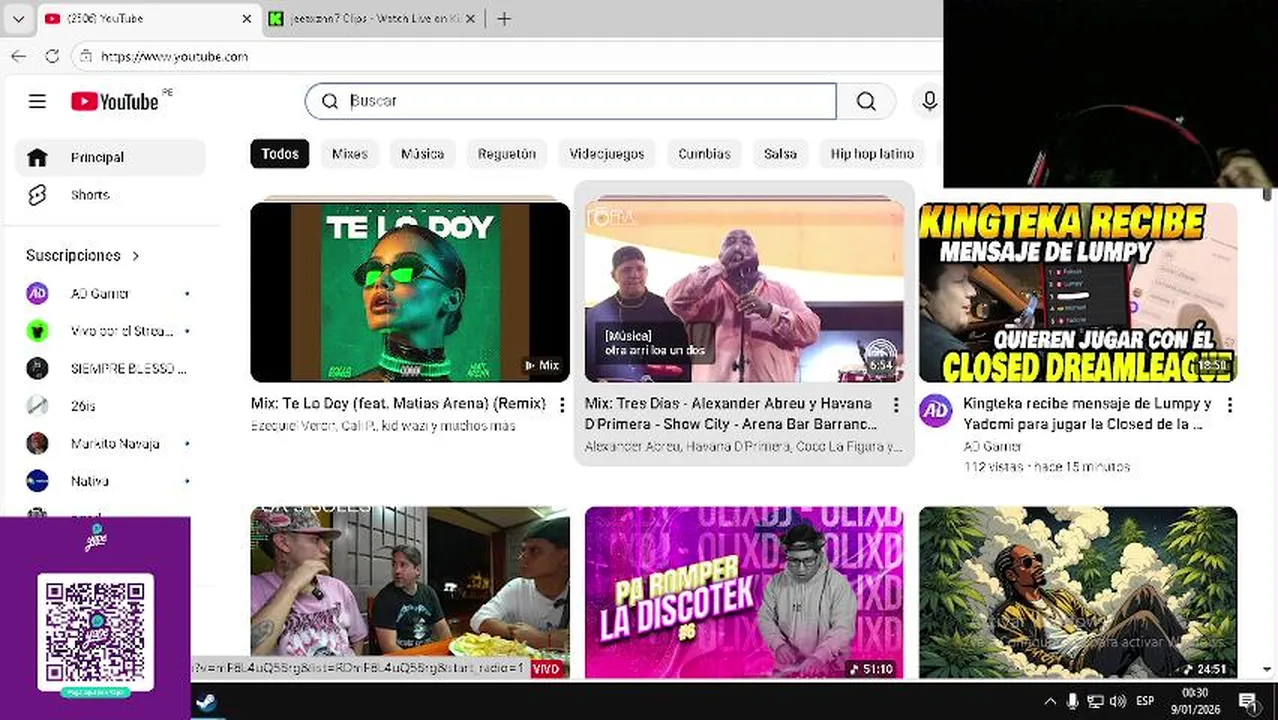Expand the Suscripciones section chevron

point(136,256)
